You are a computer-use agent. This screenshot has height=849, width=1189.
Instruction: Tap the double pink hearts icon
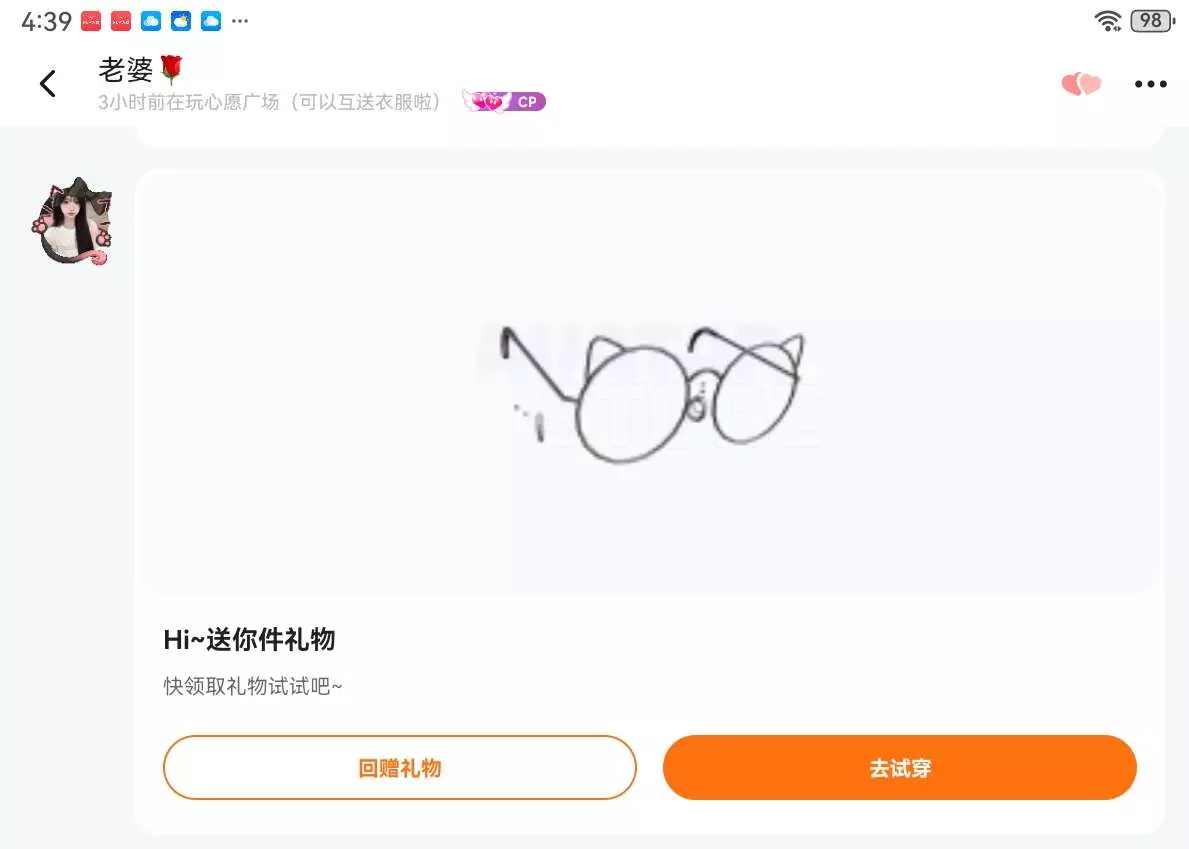click(1081, 85)
